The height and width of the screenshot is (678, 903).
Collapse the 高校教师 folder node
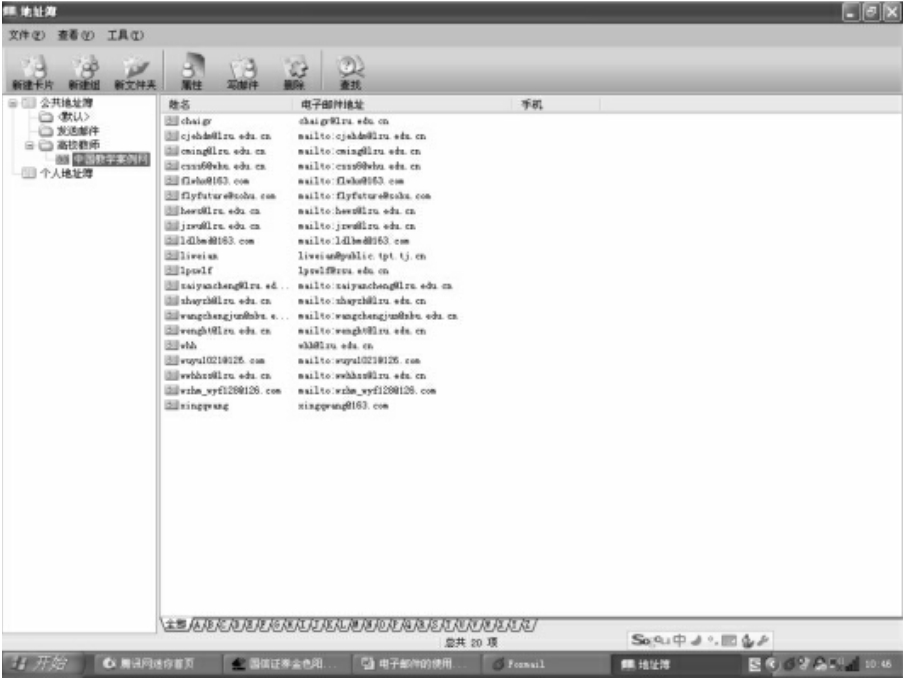click(x=29, y=145)
